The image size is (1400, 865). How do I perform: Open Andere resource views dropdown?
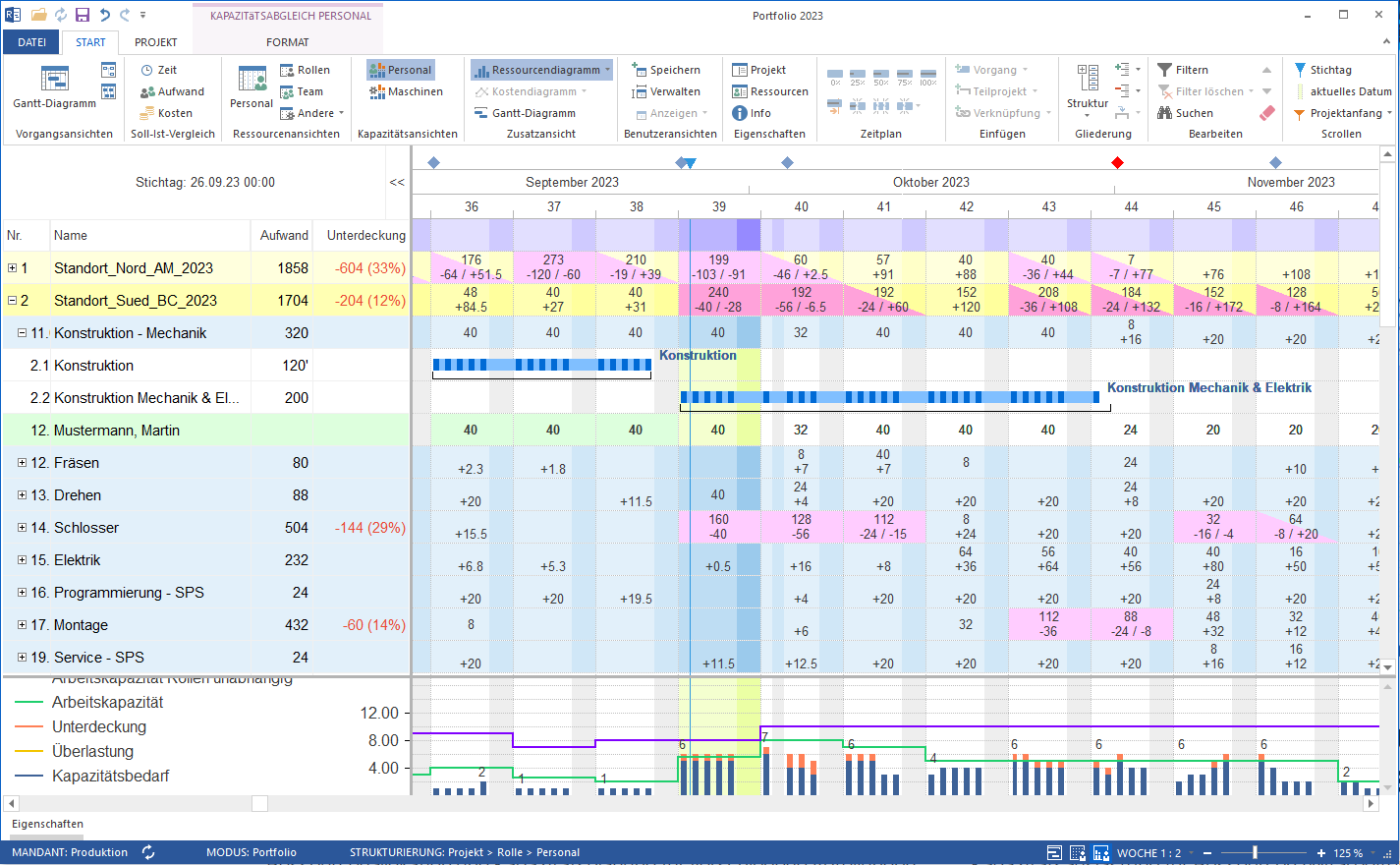coord(341,113)
